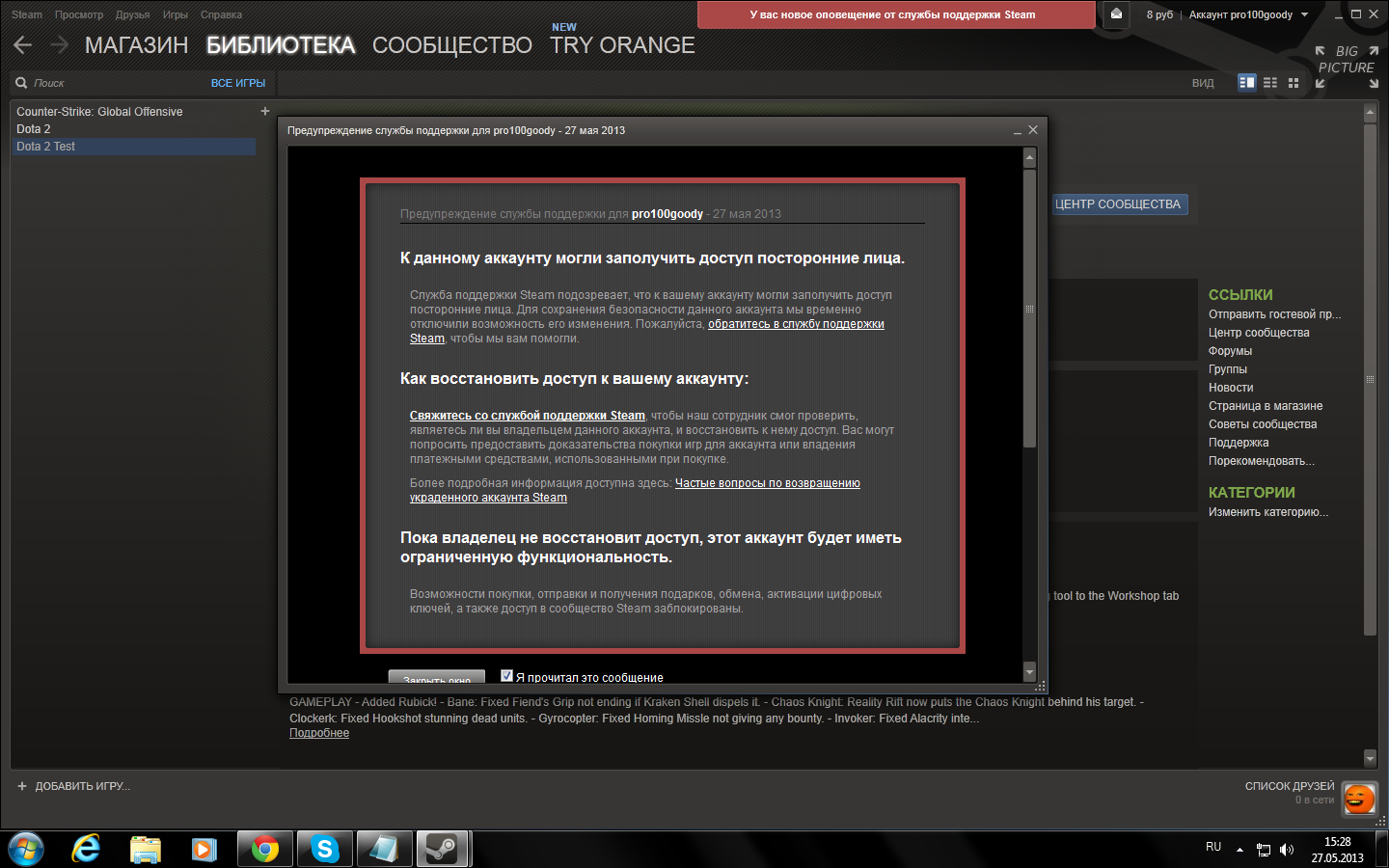Open the account pro100goody dropdown
This screenshot has height=868, width=1389.
[x=1249, y=14]
